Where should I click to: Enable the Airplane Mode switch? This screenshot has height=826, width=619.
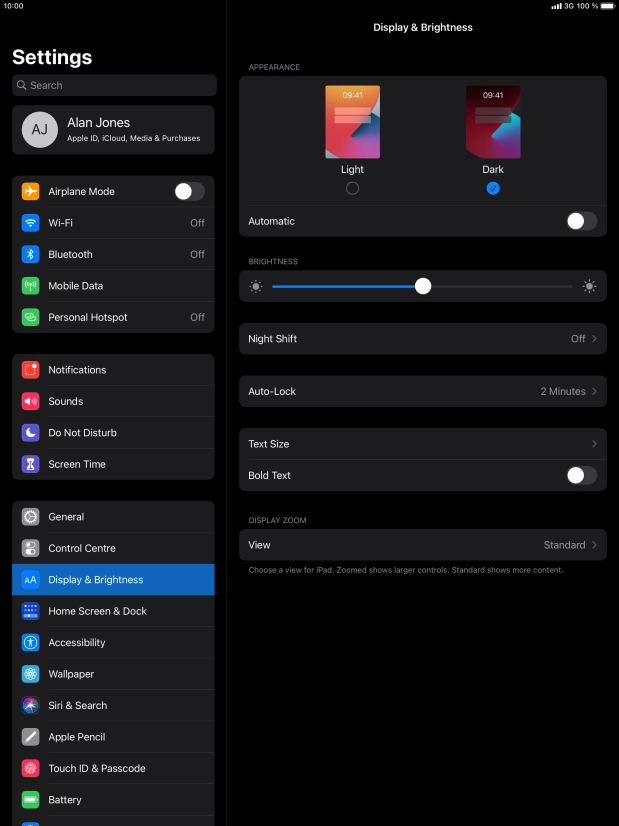point(189,191)
